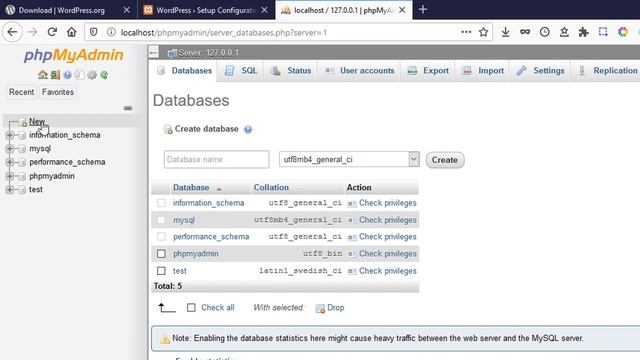Open a new browser tab plus
This screenshot has width=640, height=360.
[422, 9]
